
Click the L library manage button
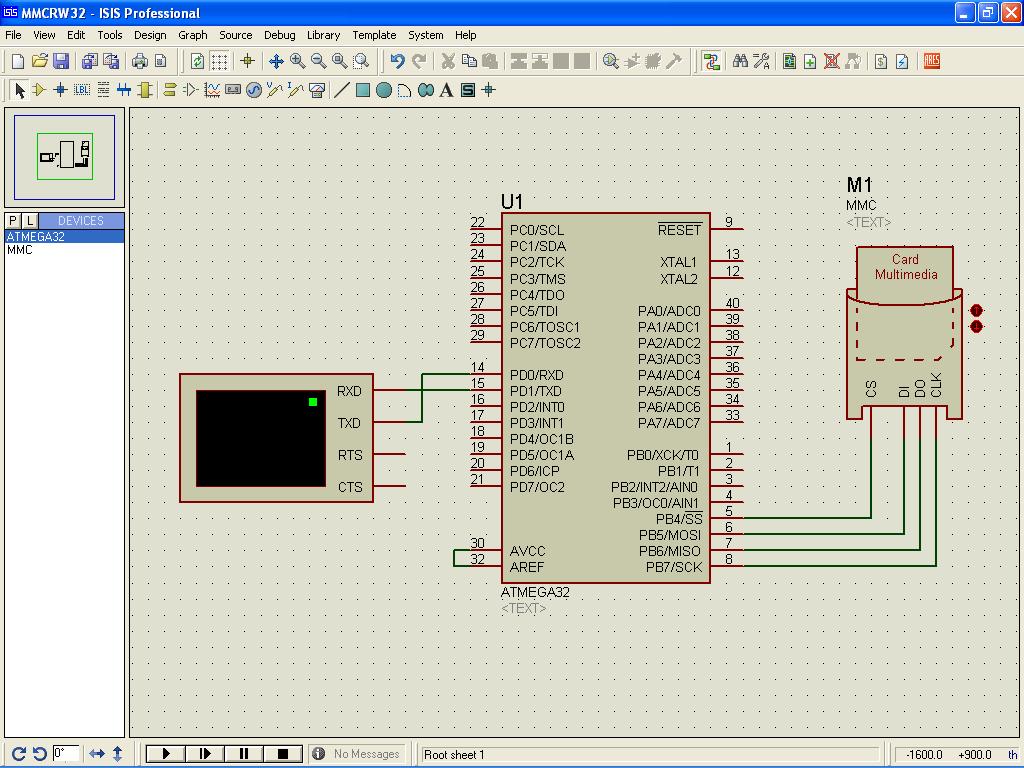tap(29, 221)
